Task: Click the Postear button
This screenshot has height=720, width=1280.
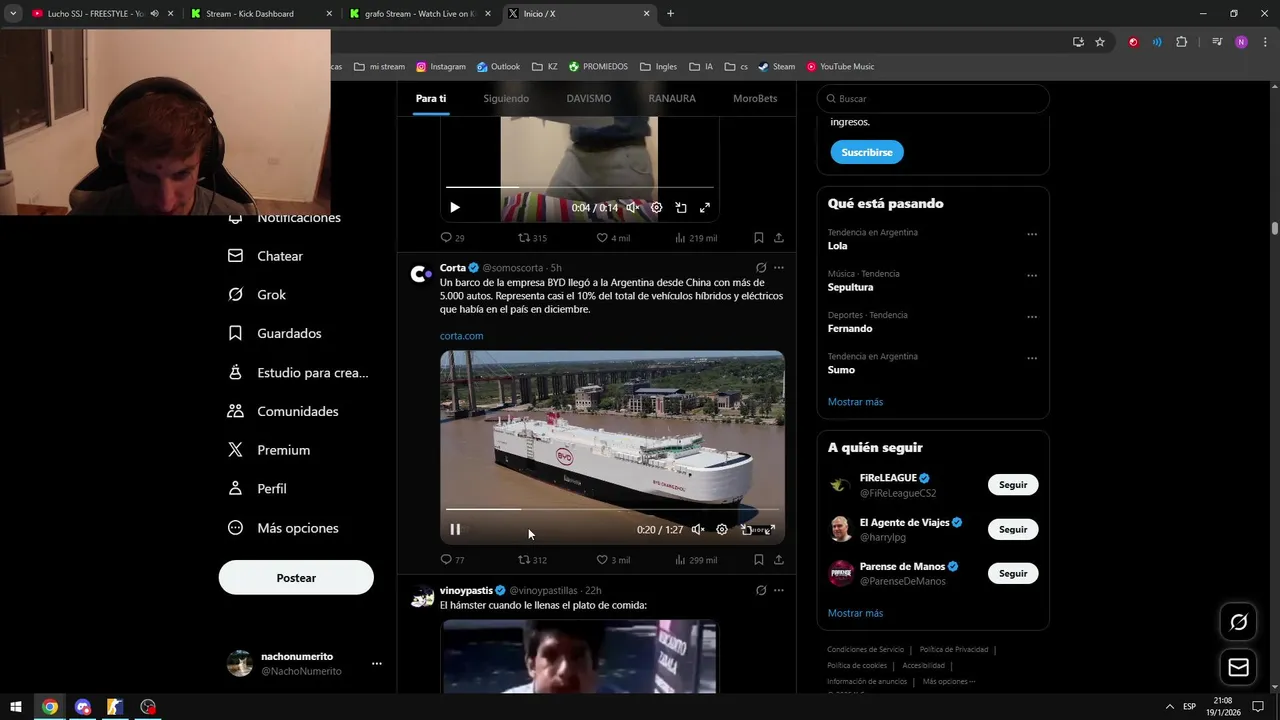Action: (x=296, y=578)
